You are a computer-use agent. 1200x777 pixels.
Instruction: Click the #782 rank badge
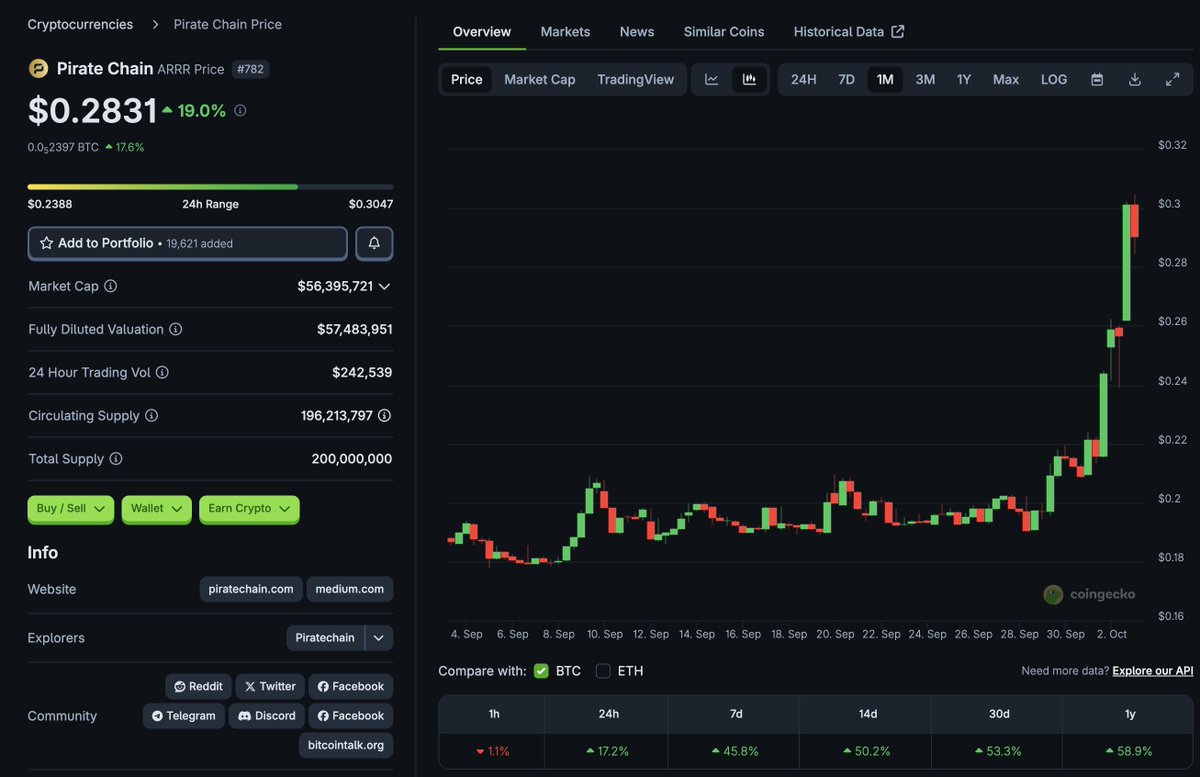click(251, 69)
